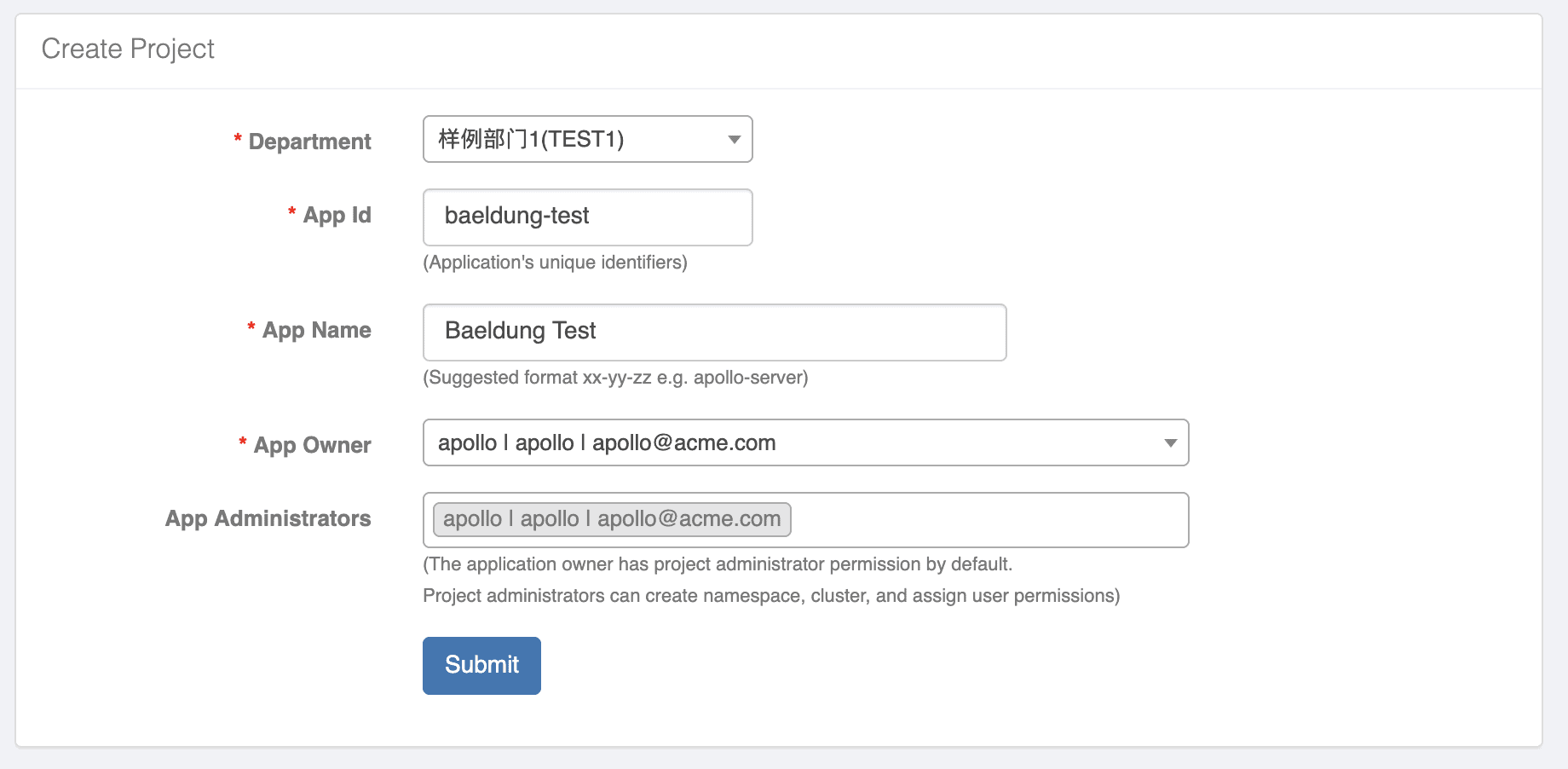This screenshot has height=769, width=1568.
Task: Click the Department field label
Action: (309, 142)
